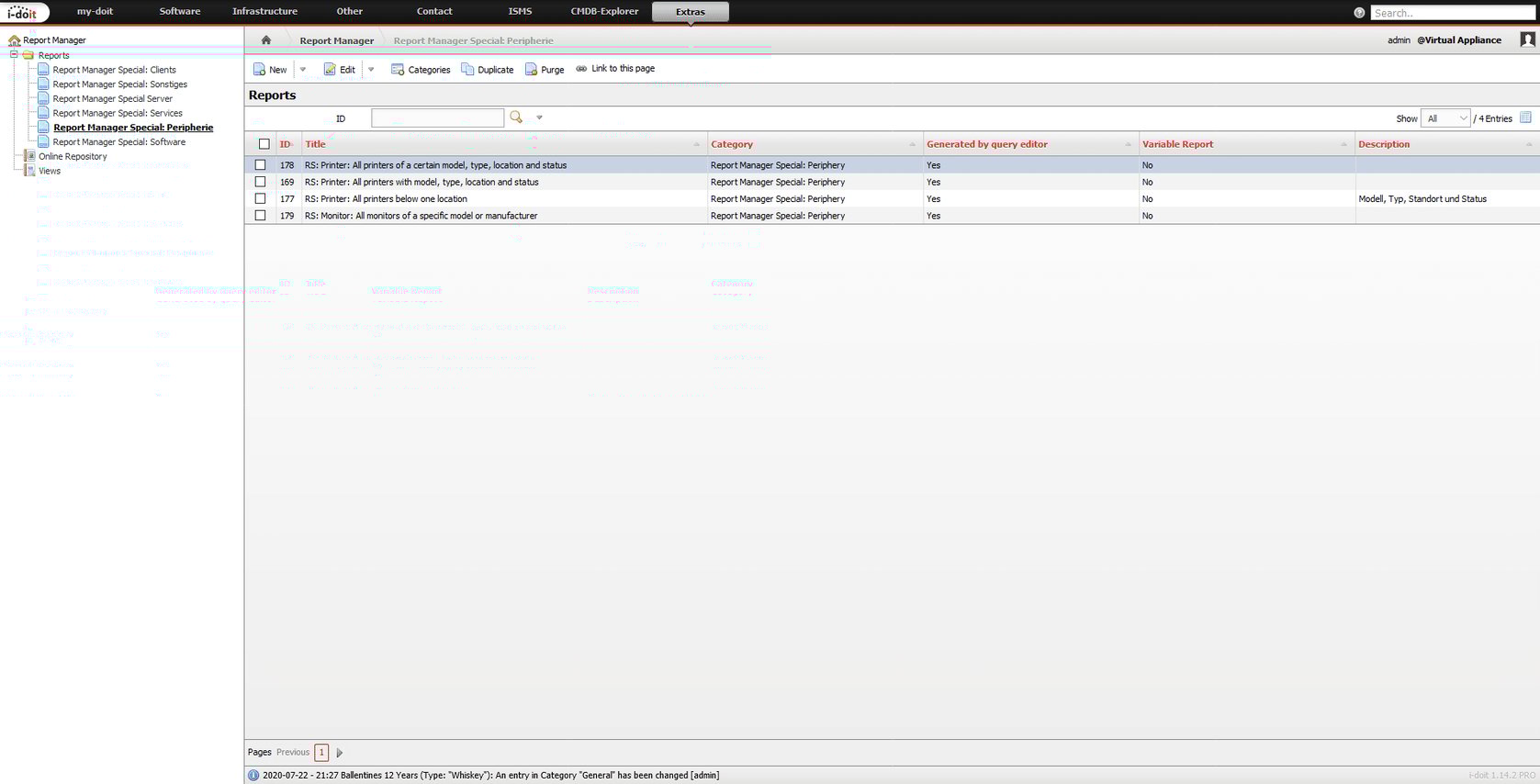Click the Edit report icon
Image resolution: width=1540 pixels, height=784 pixels.
point(330,70)
